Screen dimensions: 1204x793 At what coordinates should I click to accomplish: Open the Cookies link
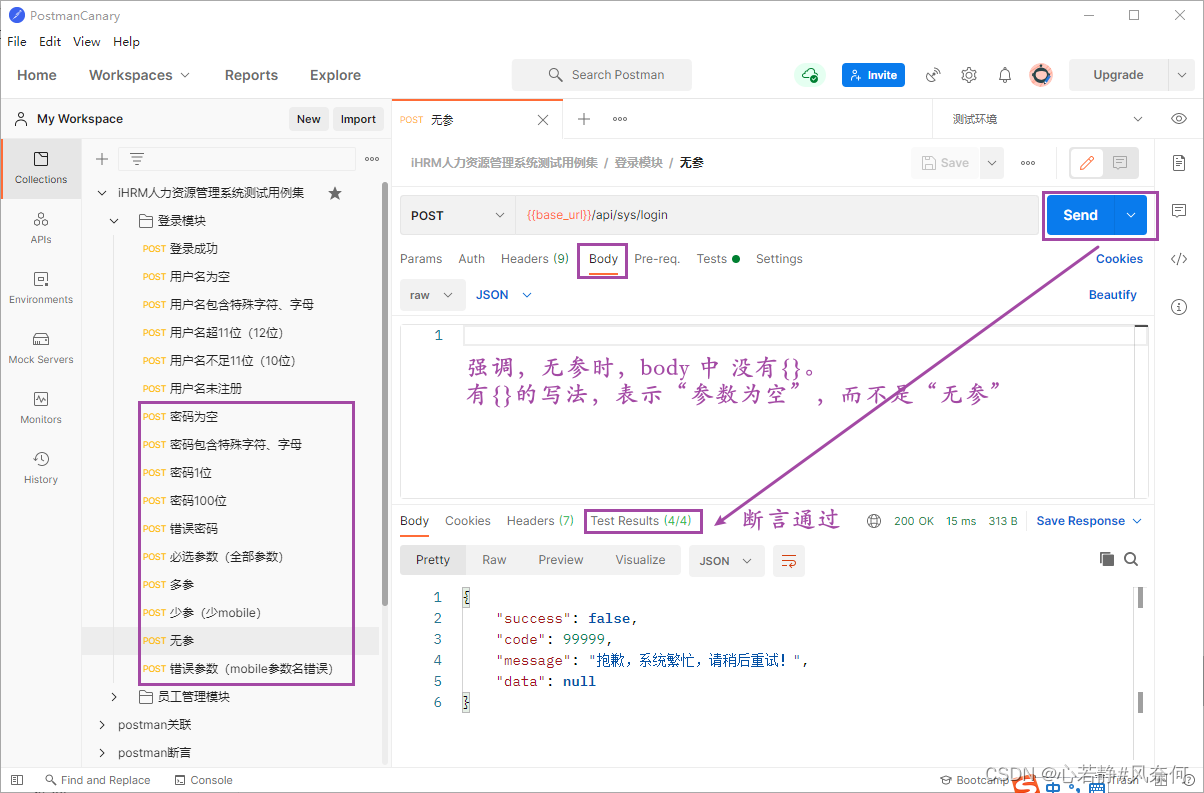tap(1119, 259)
